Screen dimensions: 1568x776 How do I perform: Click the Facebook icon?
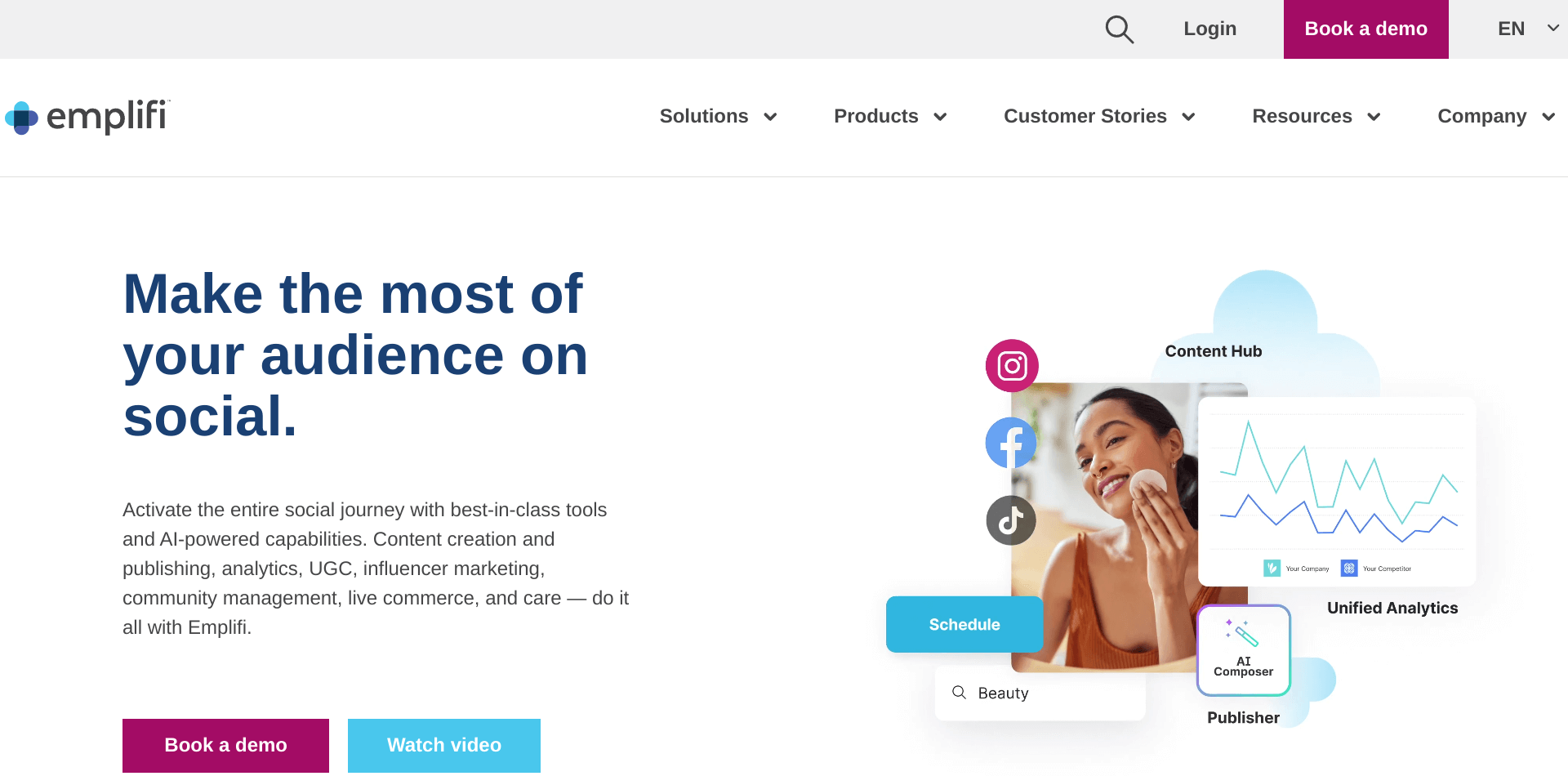click(1010, 443)
